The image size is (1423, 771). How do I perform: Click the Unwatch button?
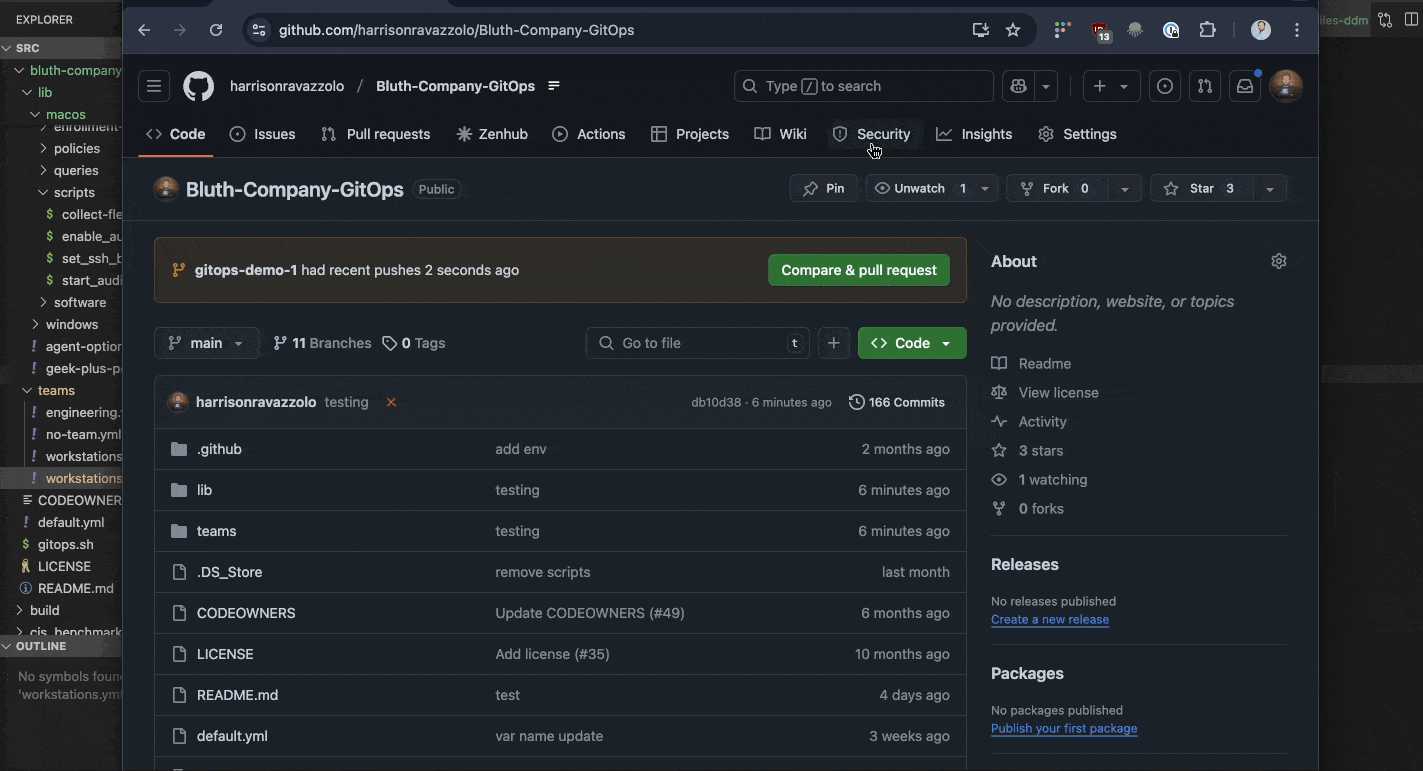coord(920,188)
